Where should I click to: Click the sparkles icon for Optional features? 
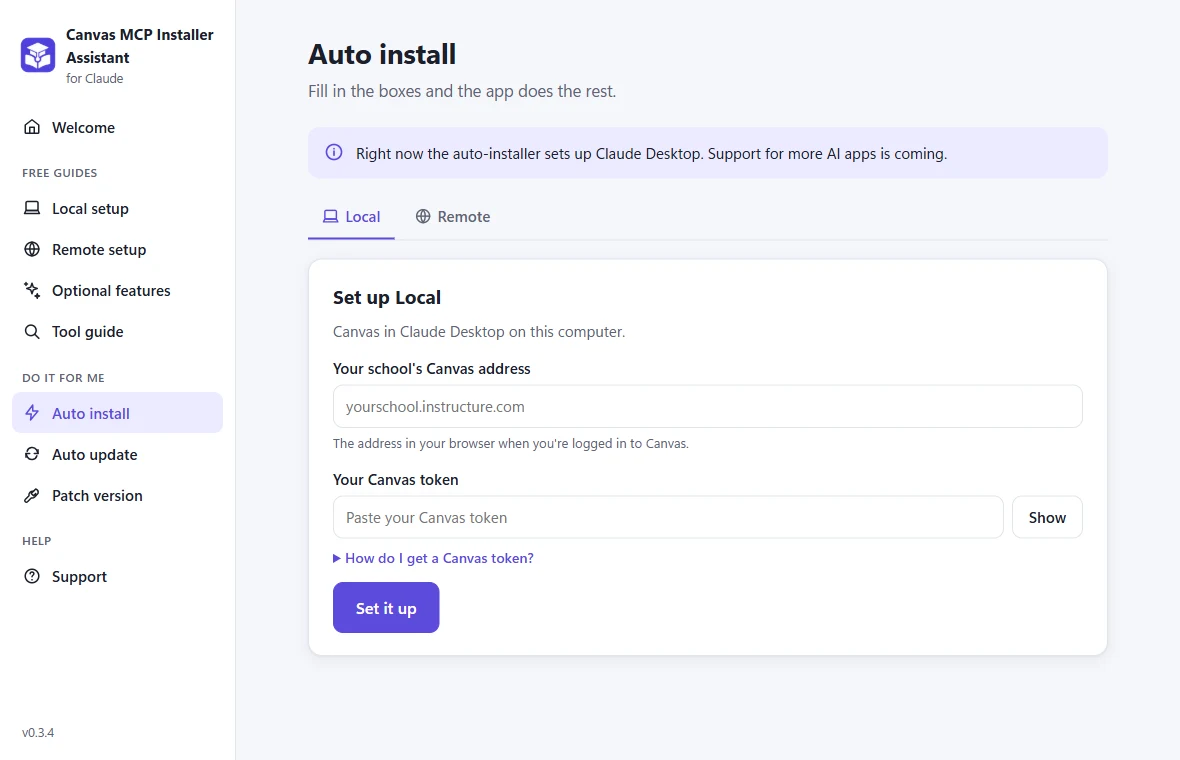tap(32, 290)
